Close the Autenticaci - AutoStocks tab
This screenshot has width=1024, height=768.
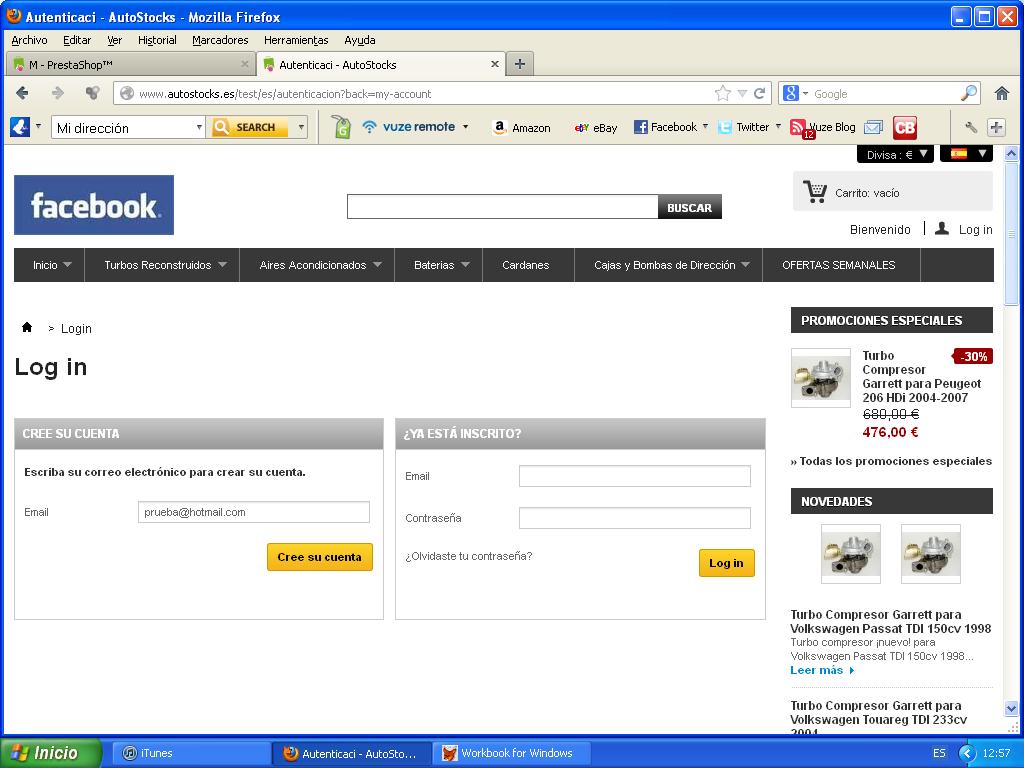coord(495,64)
